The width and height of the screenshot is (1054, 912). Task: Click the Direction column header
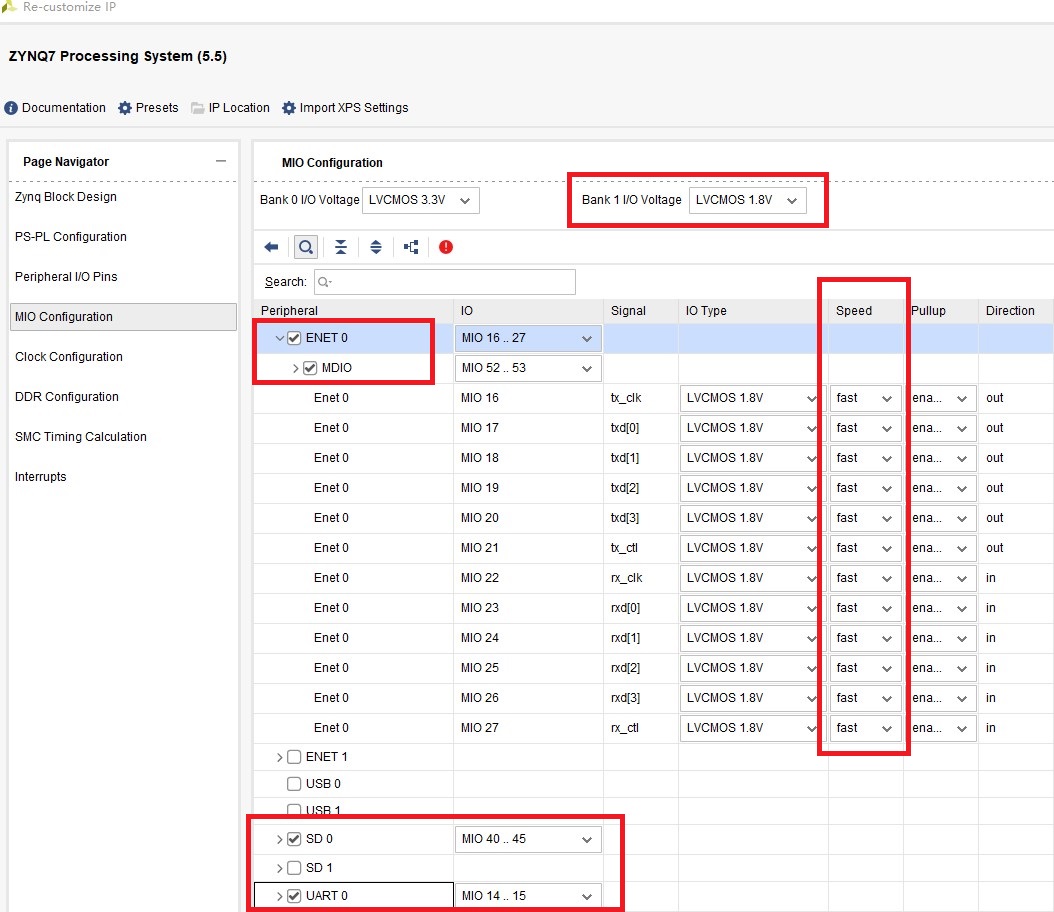tap(1016, 310)
